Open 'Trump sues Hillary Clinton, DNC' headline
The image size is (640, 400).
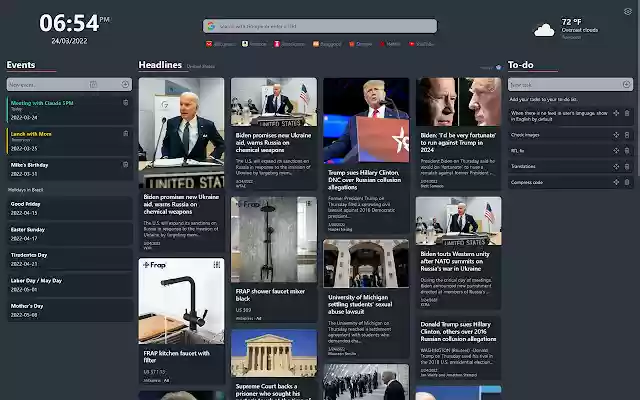(x=364, y=180)
